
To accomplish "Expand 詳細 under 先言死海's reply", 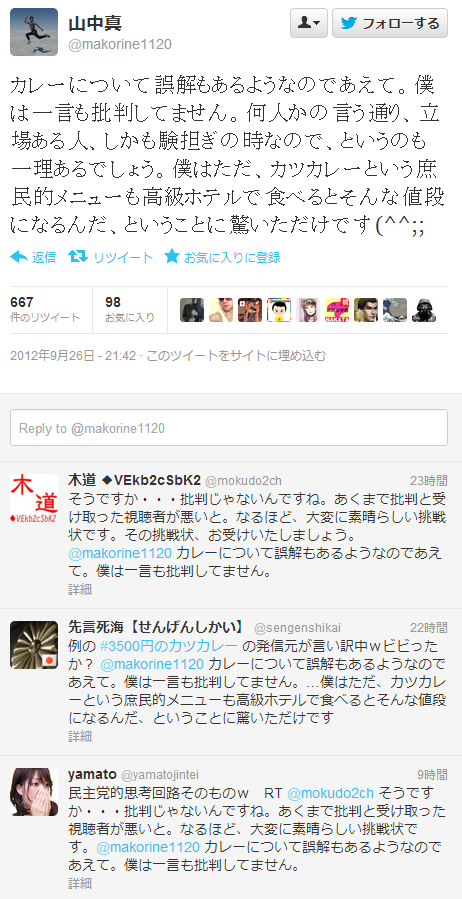I will tap(80, 736).
